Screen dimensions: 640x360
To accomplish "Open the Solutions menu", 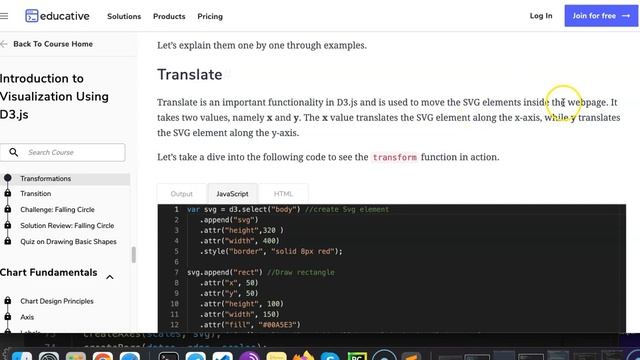I will (124, 16).
